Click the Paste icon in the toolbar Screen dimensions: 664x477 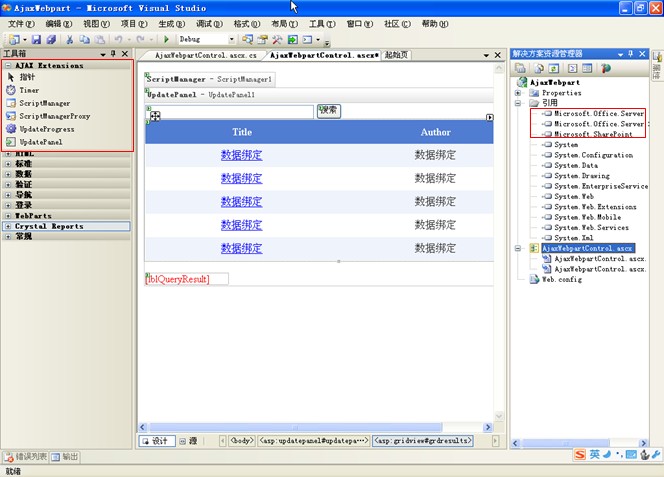pos(100,39)
